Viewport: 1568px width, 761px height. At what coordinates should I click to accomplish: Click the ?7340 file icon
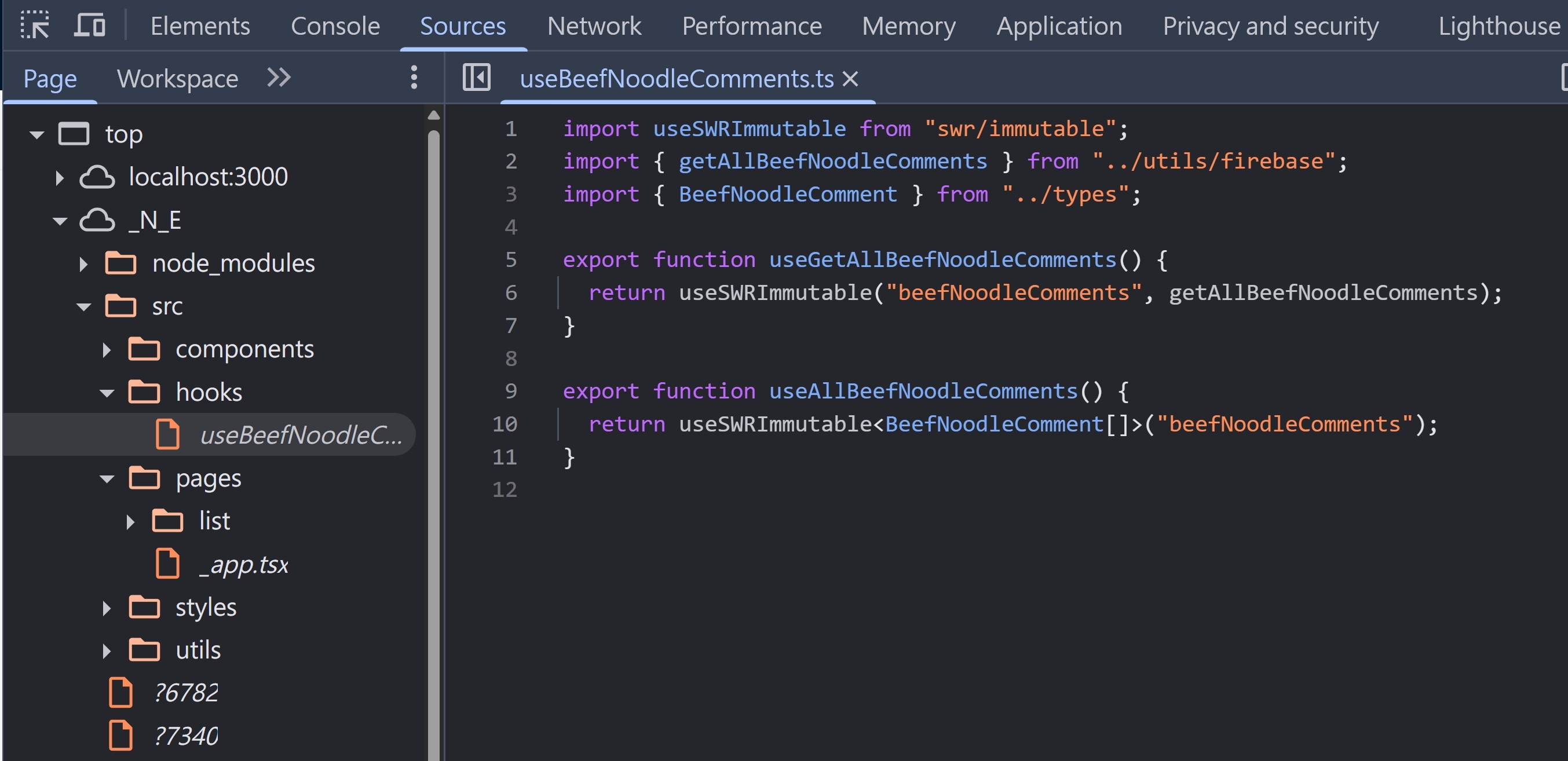click(x=120, y=736)
